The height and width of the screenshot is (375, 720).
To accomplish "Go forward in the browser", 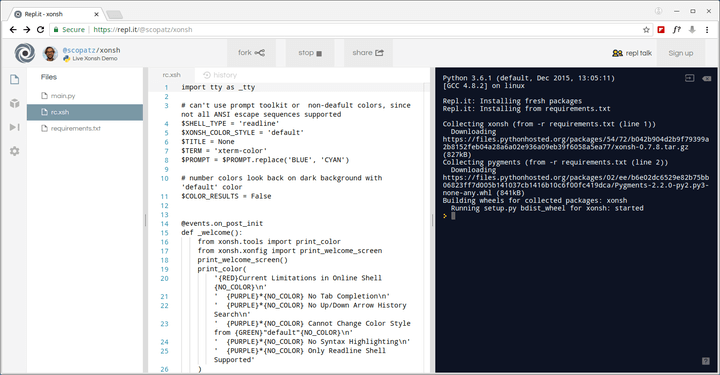I will point(27,29).
